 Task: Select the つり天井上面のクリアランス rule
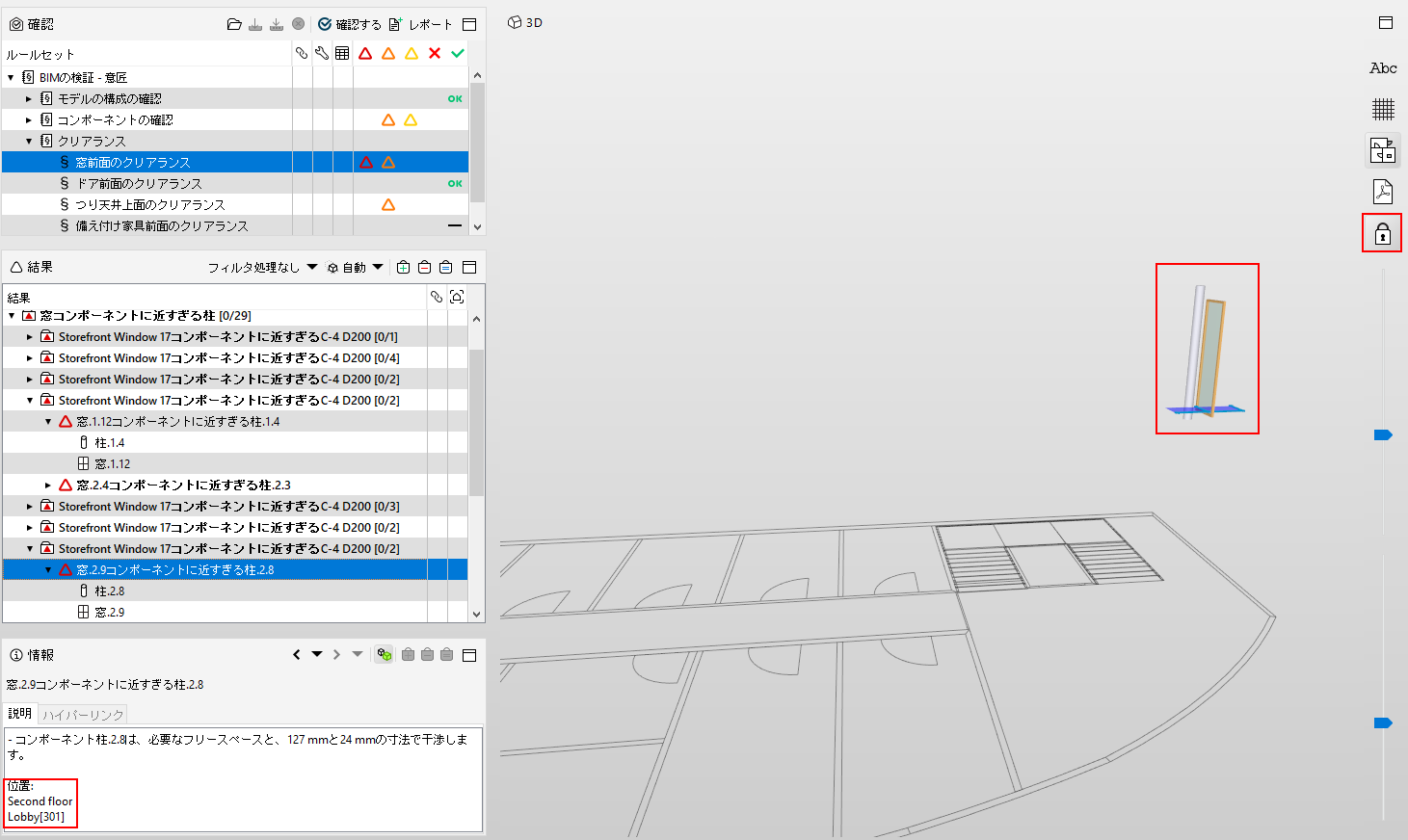pos(235,204)
